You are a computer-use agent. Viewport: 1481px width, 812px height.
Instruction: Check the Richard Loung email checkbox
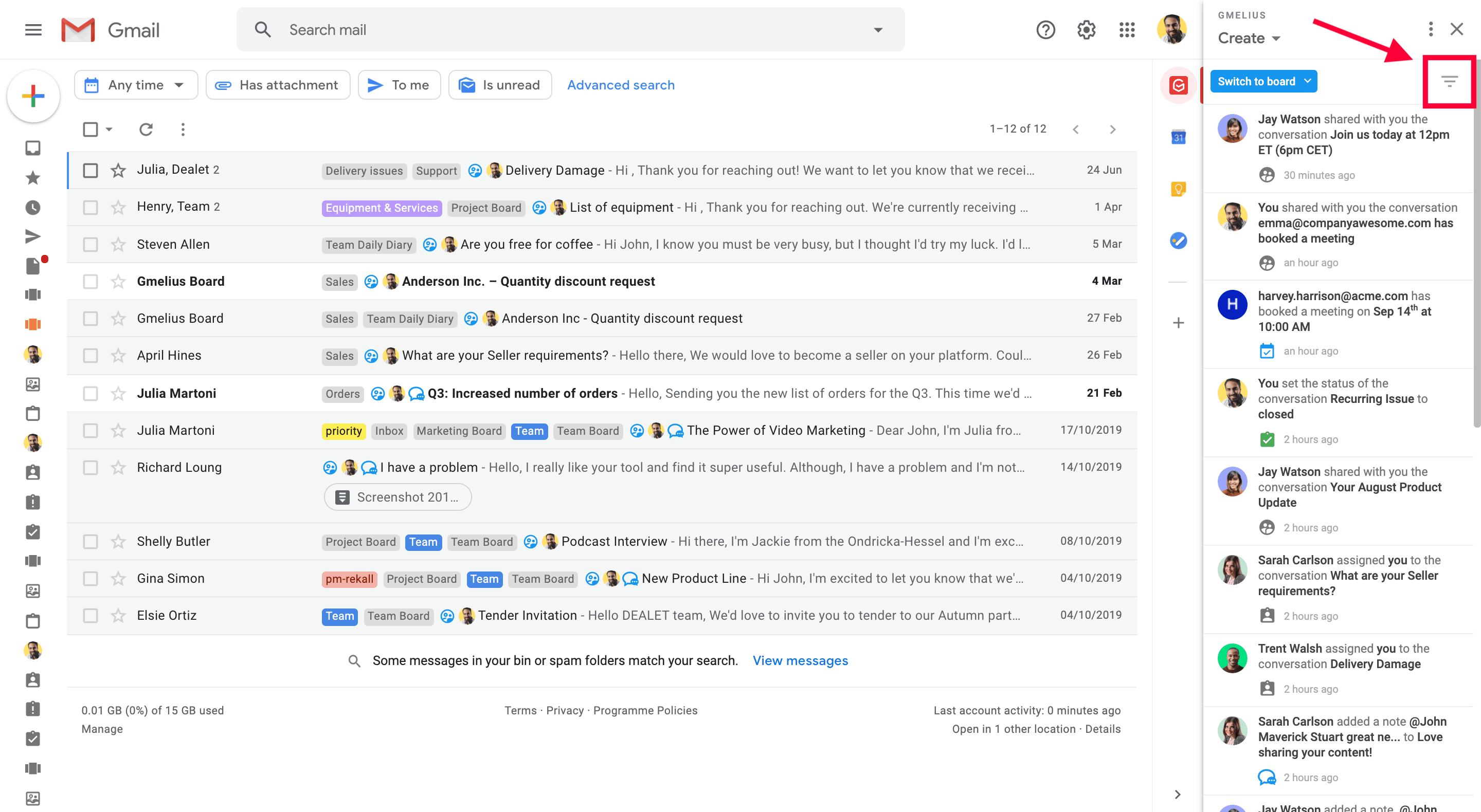click(91, 467)
